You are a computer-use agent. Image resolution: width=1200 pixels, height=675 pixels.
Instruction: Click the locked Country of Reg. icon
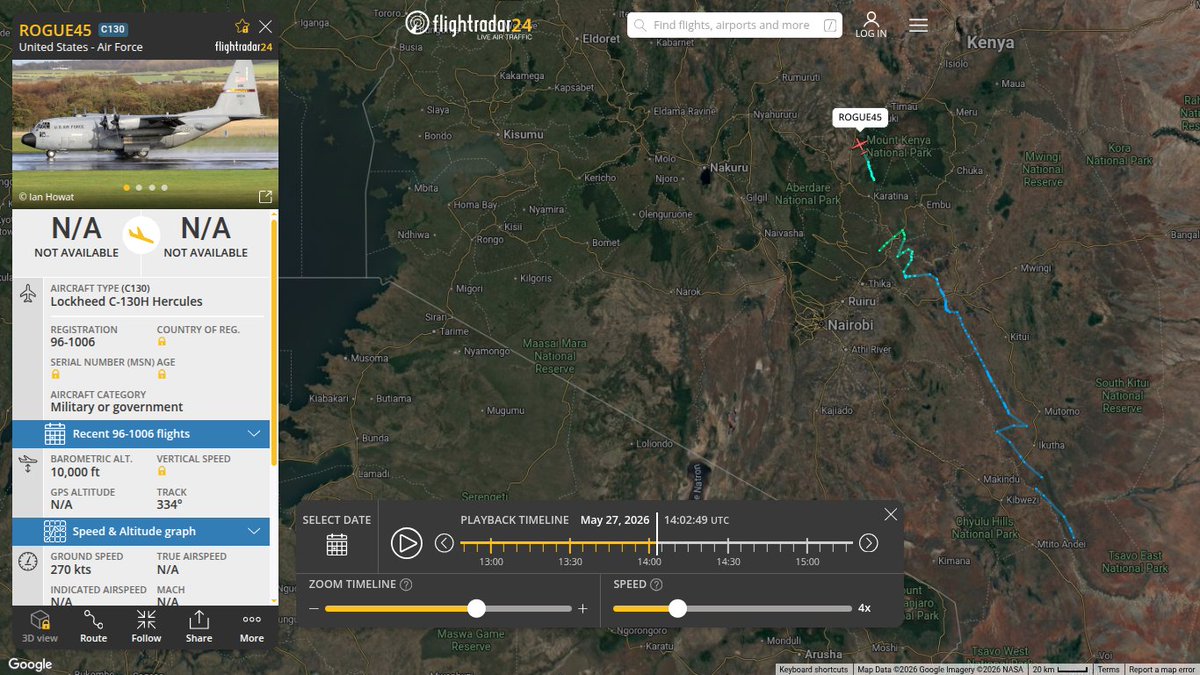(161, 342)
